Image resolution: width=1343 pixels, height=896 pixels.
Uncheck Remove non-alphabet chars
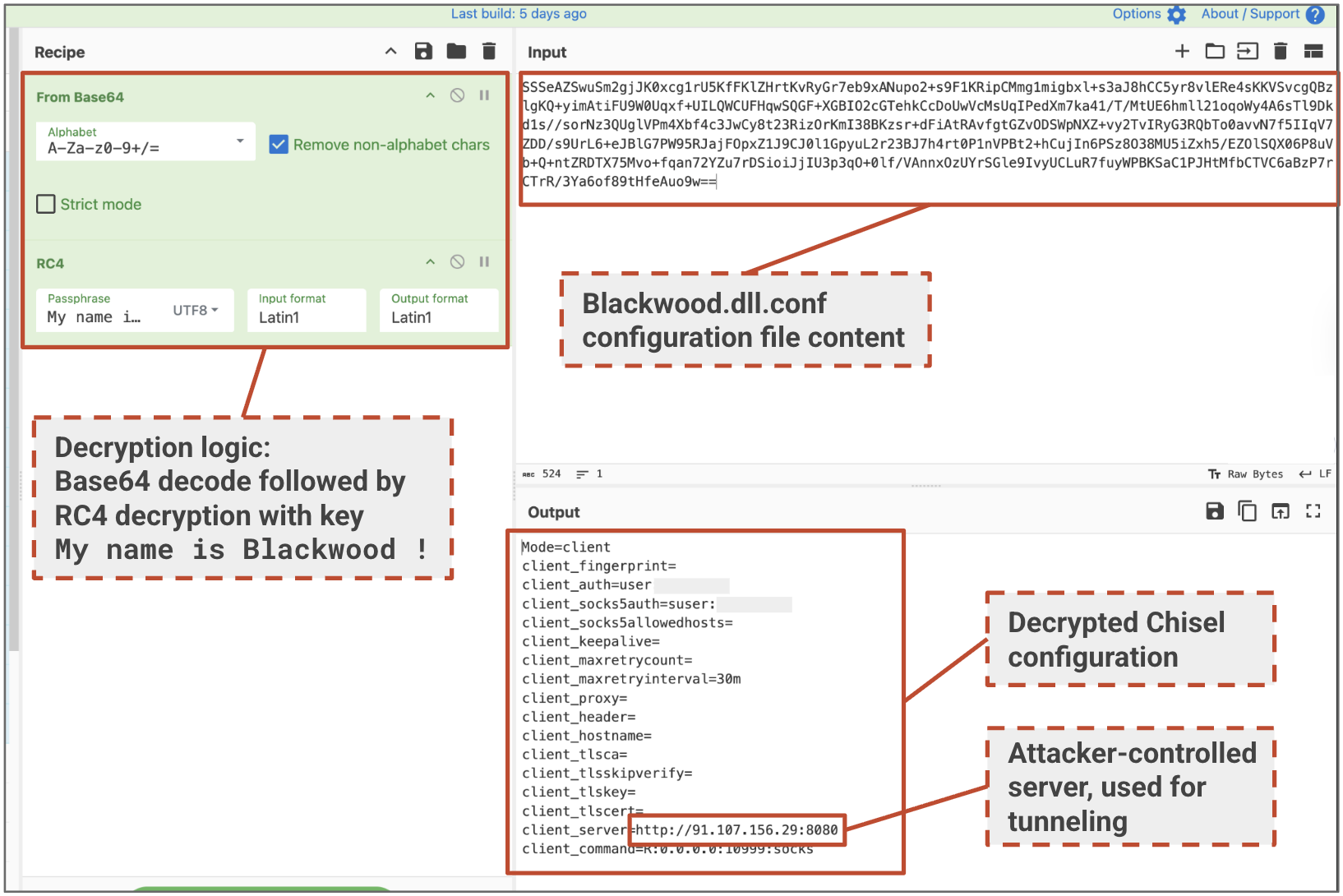pyautogui.click(x=279, y=145)
